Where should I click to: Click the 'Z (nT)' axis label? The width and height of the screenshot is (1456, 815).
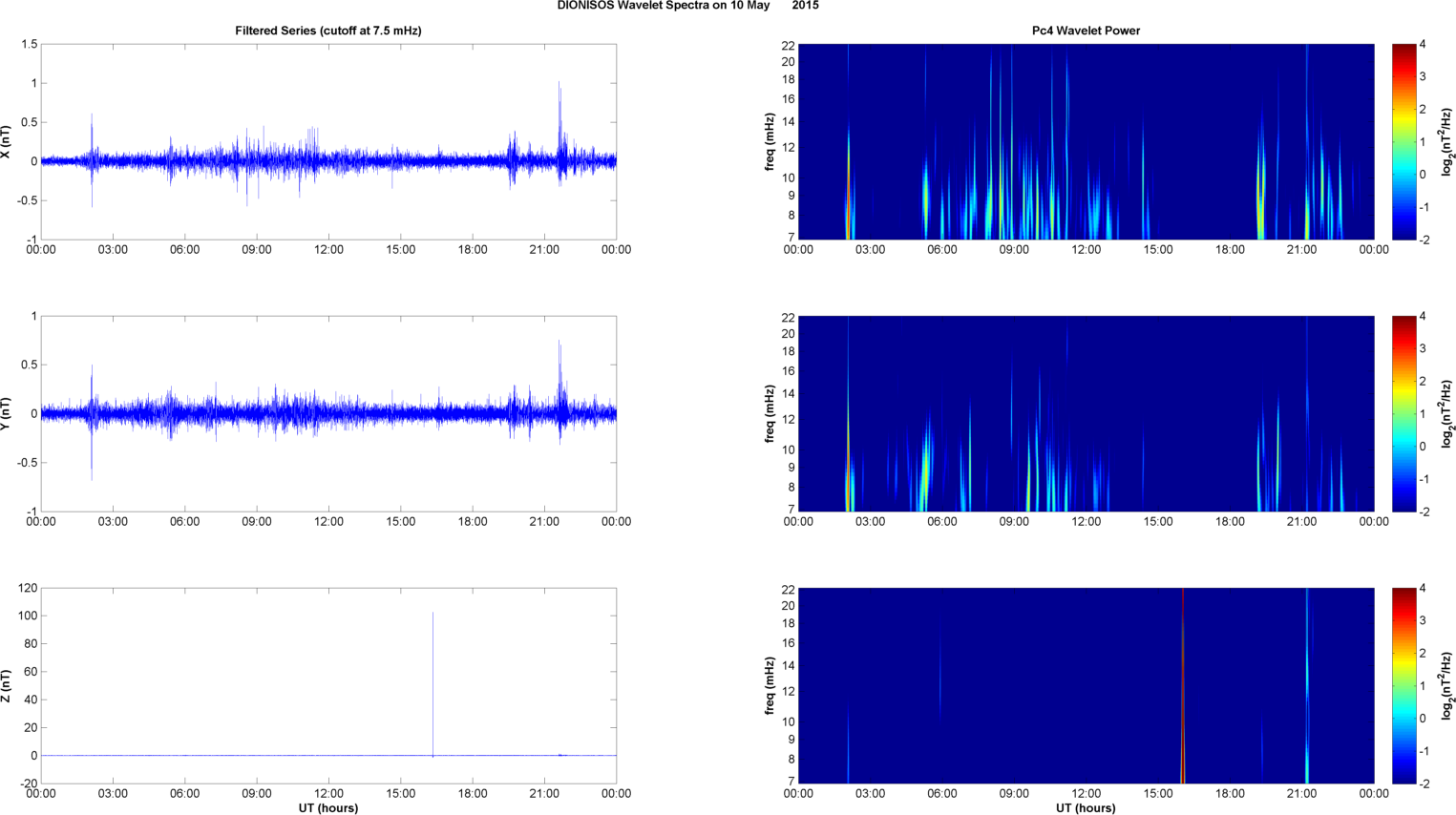7,685
